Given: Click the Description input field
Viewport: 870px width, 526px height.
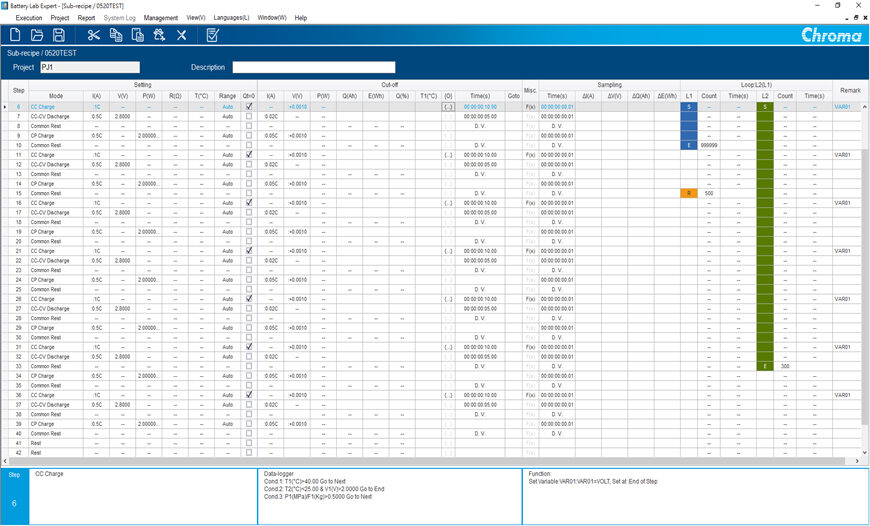Looking at the screenshot, I should click(313, 67).
